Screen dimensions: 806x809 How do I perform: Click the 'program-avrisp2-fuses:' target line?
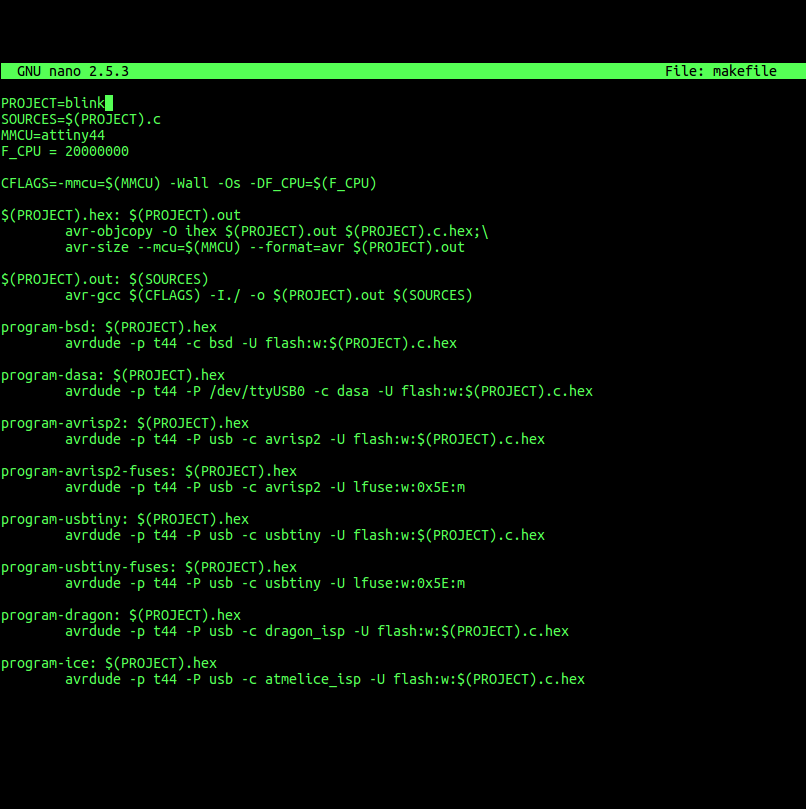point(149,471)
